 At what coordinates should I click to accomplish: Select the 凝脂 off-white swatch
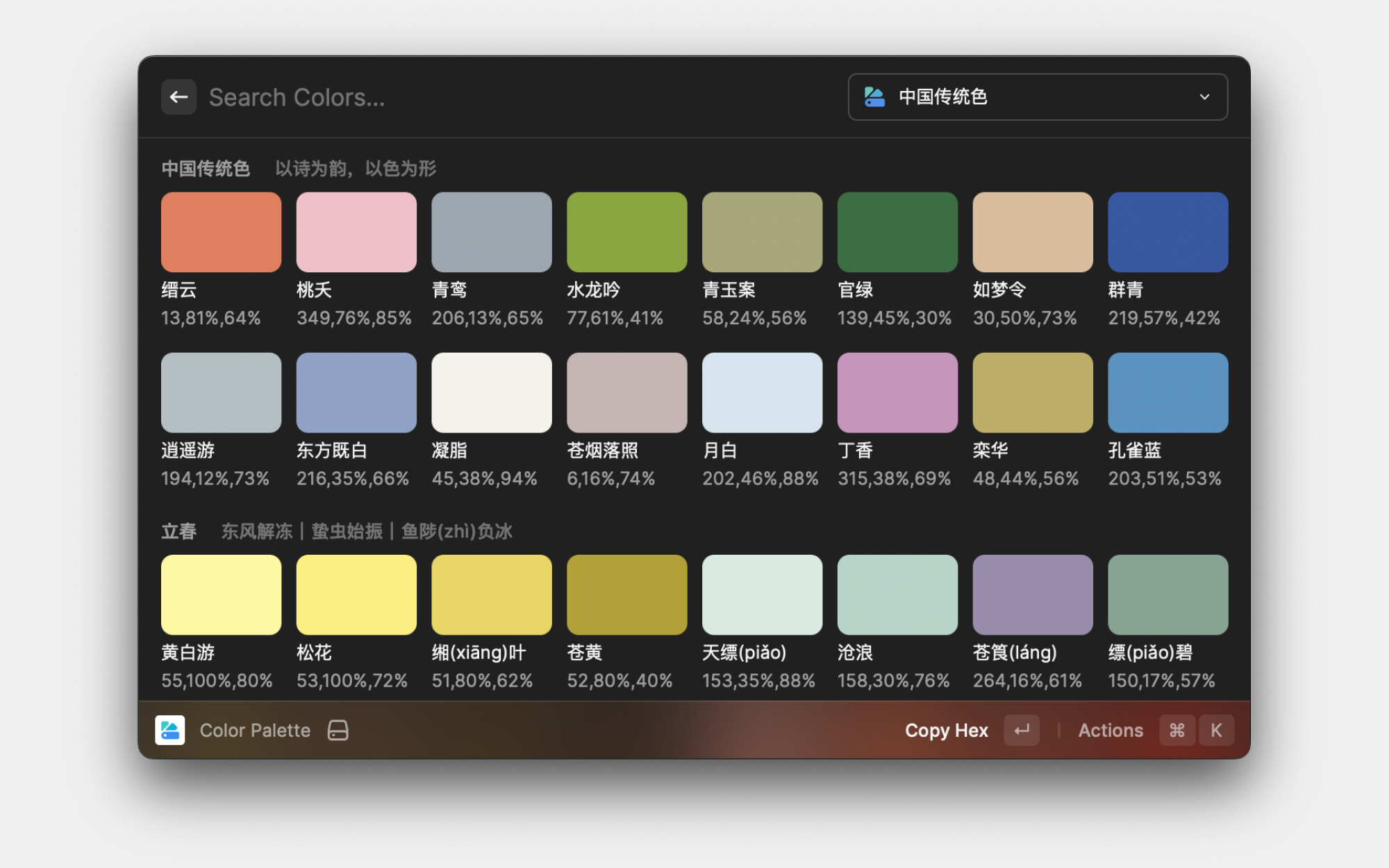coord(492,392)
